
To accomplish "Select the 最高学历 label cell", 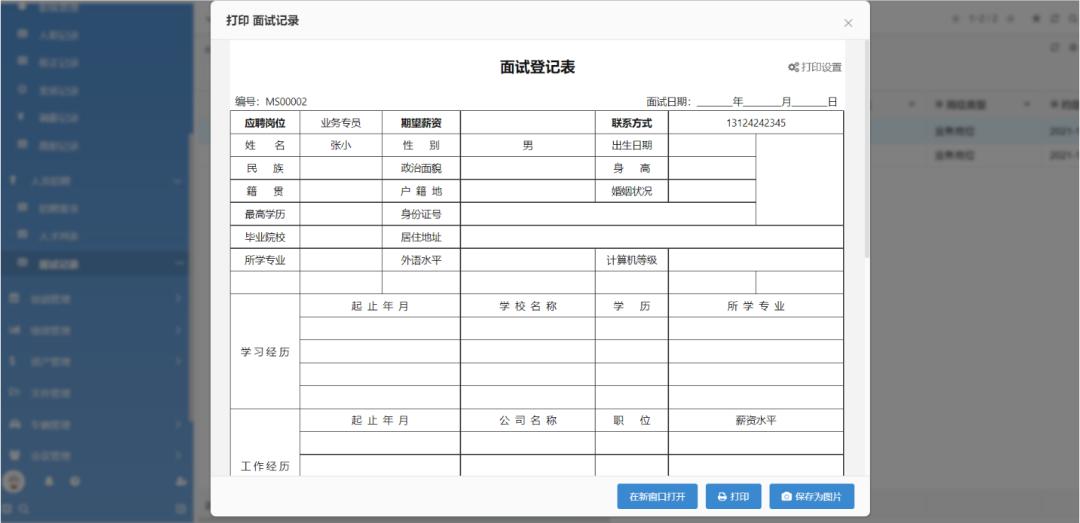I will 265,214.
